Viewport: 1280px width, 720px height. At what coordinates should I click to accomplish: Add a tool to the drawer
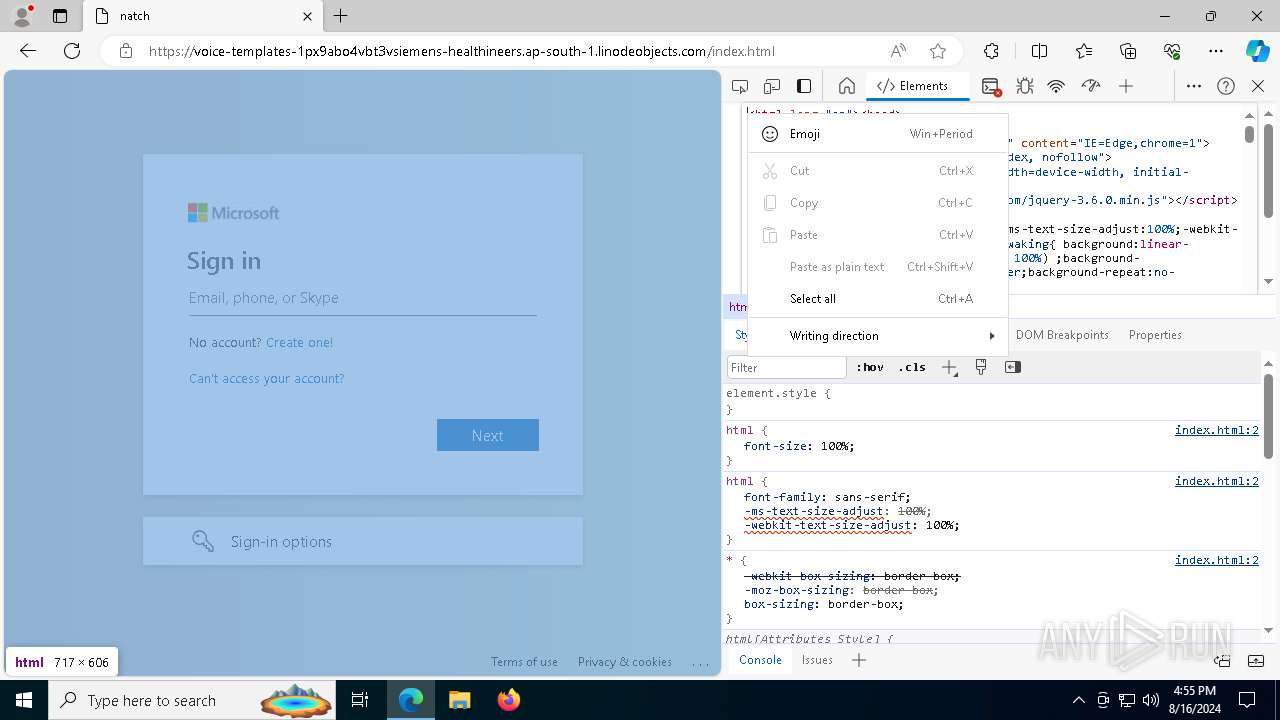[858, 660]
